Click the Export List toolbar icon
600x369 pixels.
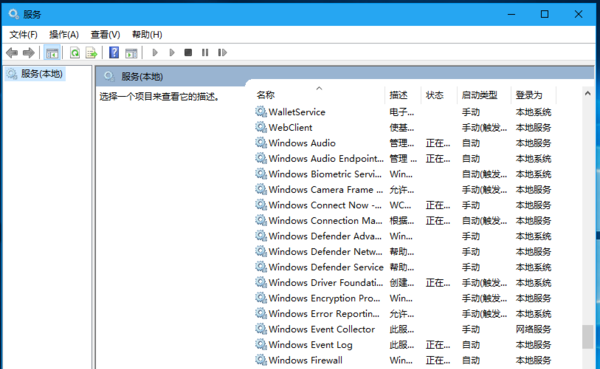91,52
